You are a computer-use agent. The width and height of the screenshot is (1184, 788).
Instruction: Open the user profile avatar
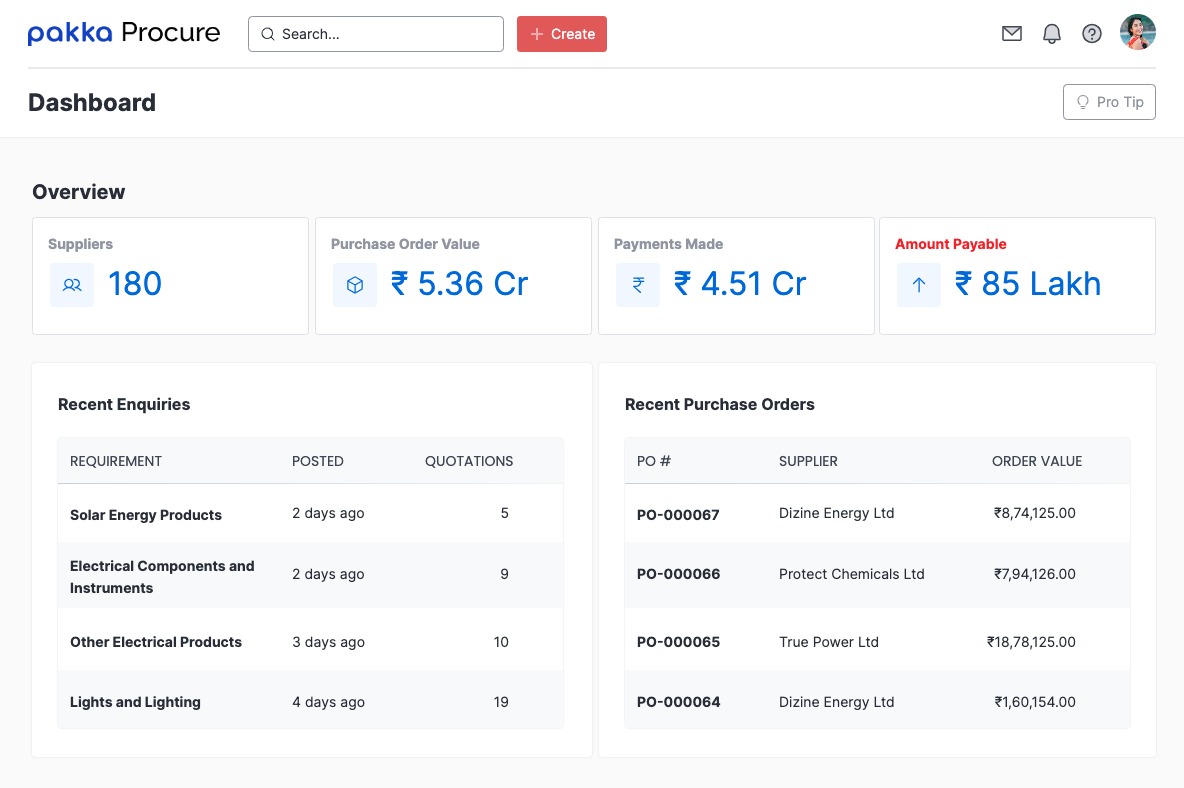point(1138,31)
